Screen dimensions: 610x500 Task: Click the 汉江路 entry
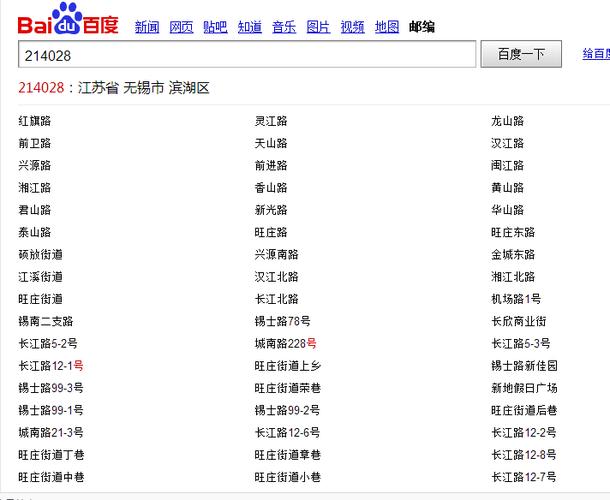pyautogui.click(x=508, y=143)
